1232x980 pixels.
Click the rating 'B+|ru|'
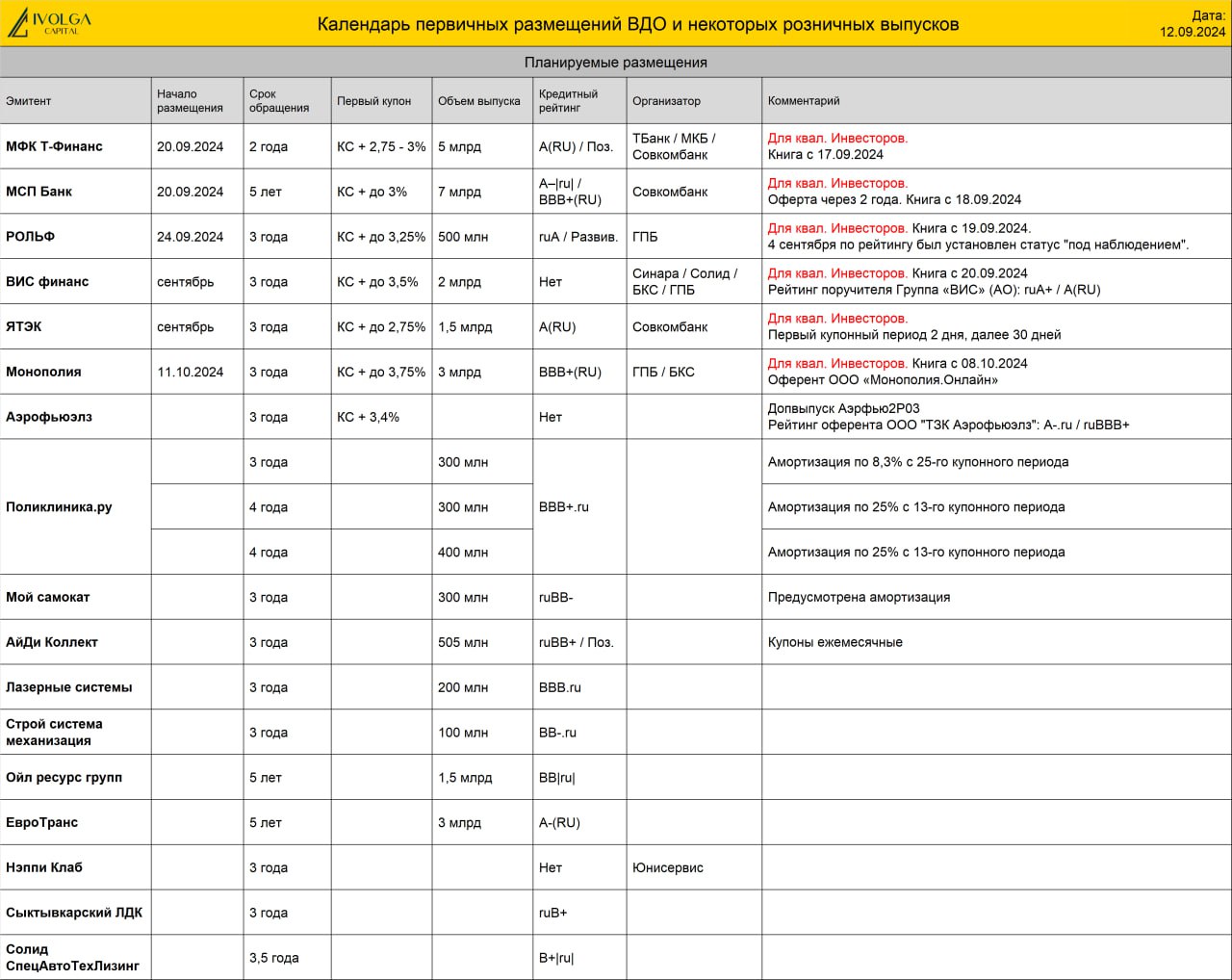pyautogui.click(x=555, y=958)
